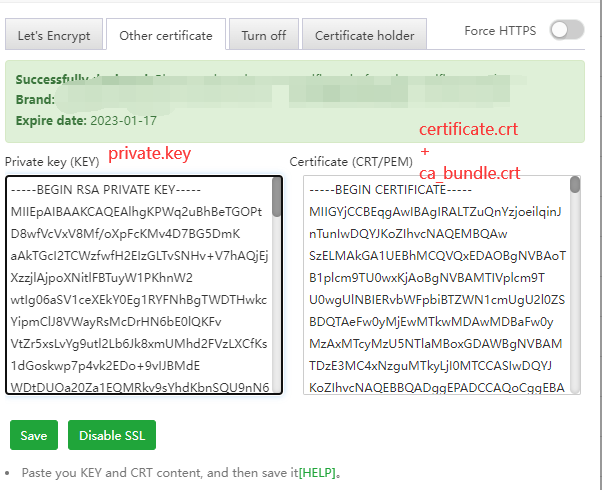The height and width of the screenshot is (490, 602).
Task: Click the Private key box scrollbar thumb
Action: [276, 197]
